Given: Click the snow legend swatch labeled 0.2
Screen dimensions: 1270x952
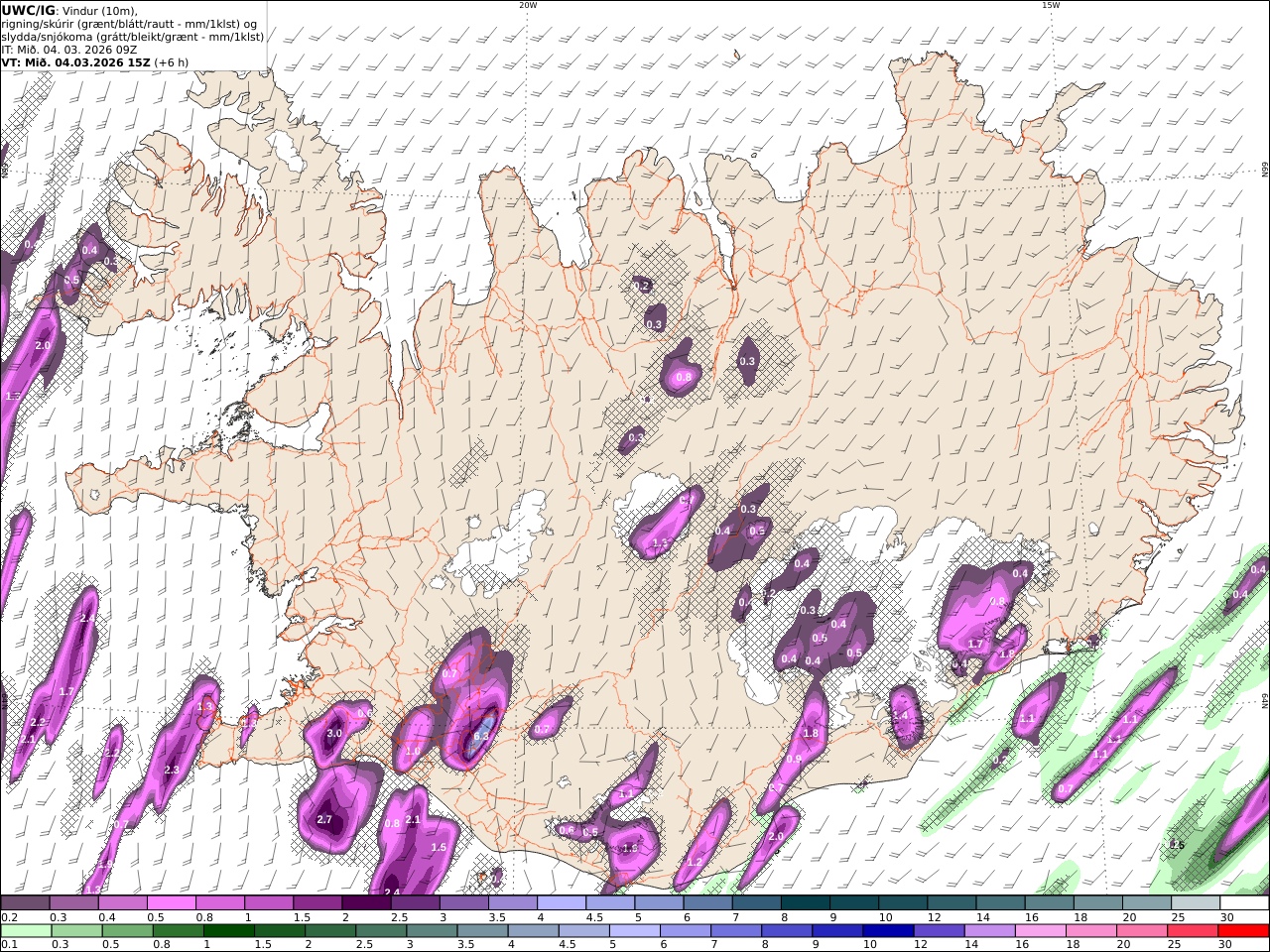Looking at the screenshot, I should click(x=25, y=903).
